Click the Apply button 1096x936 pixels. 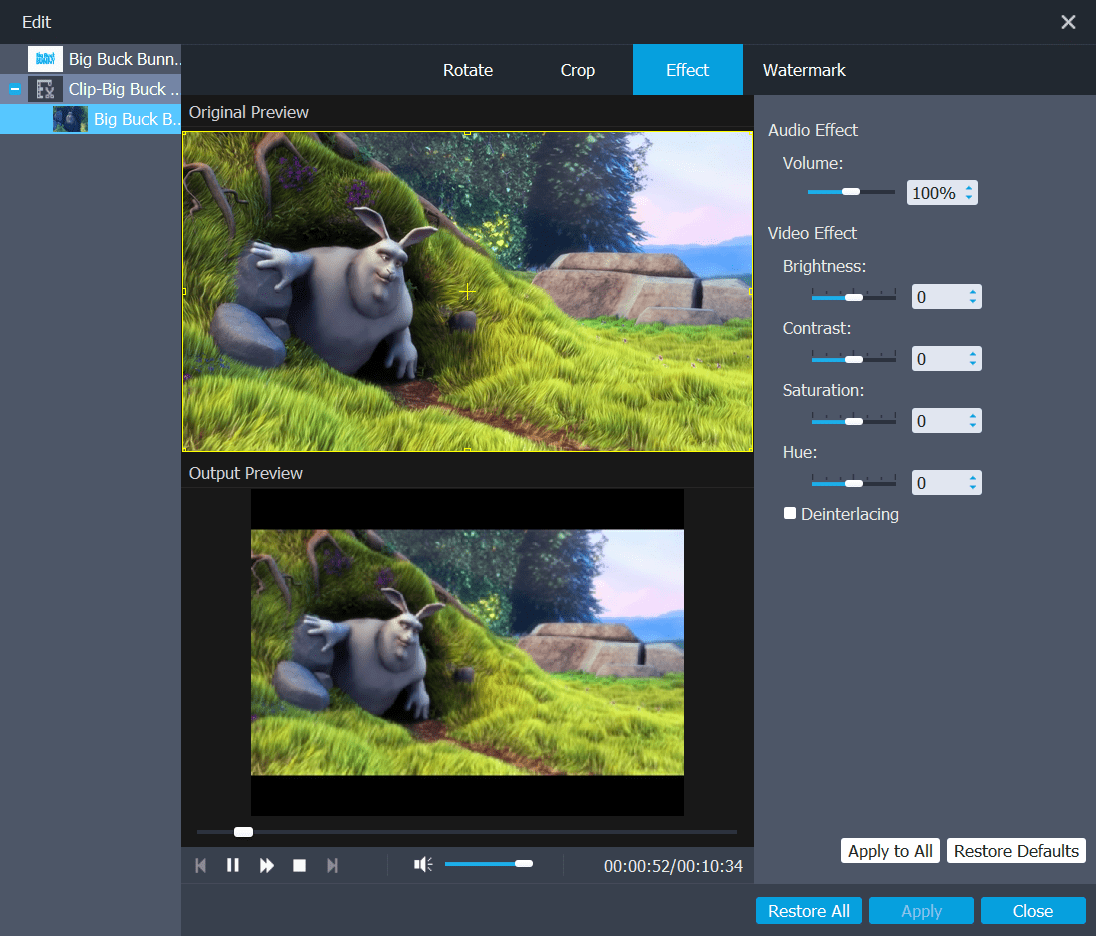point(921,911)
